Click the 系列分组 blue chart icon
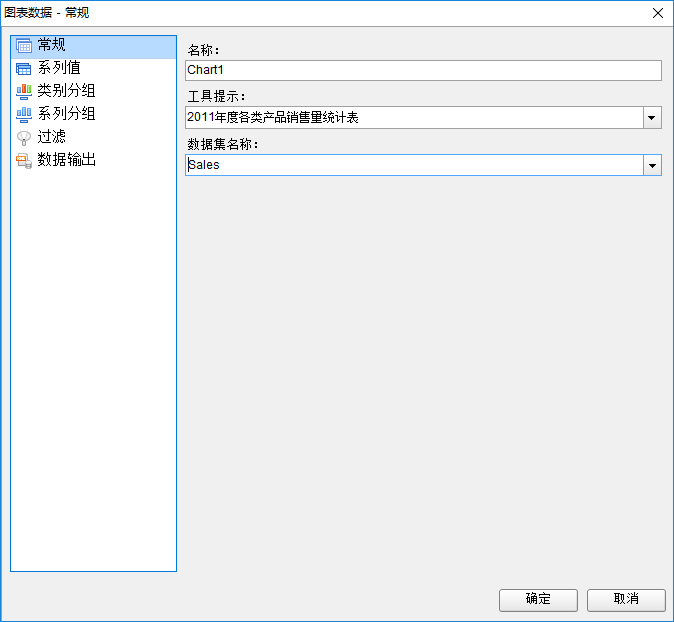Screen dimensions: 674x622 pos(24,114)
